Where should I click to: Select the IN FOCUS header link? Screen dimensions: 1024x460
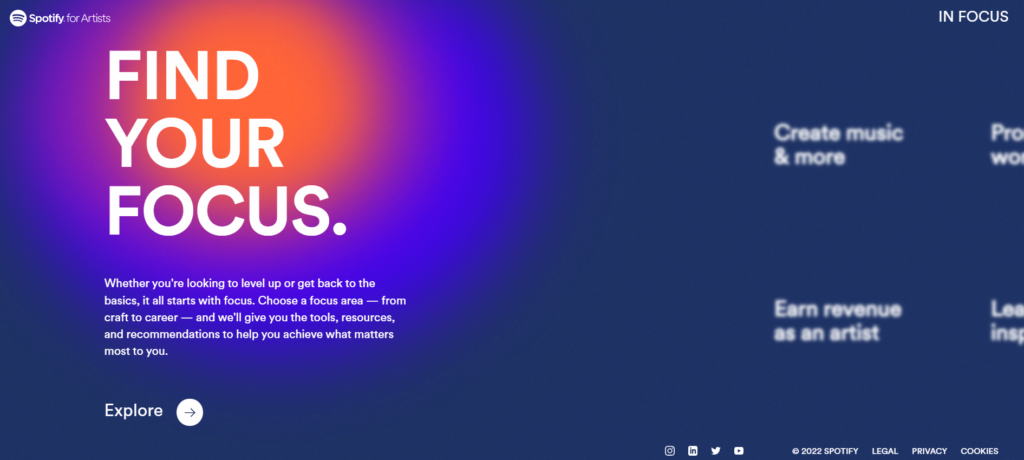[973, 17]
